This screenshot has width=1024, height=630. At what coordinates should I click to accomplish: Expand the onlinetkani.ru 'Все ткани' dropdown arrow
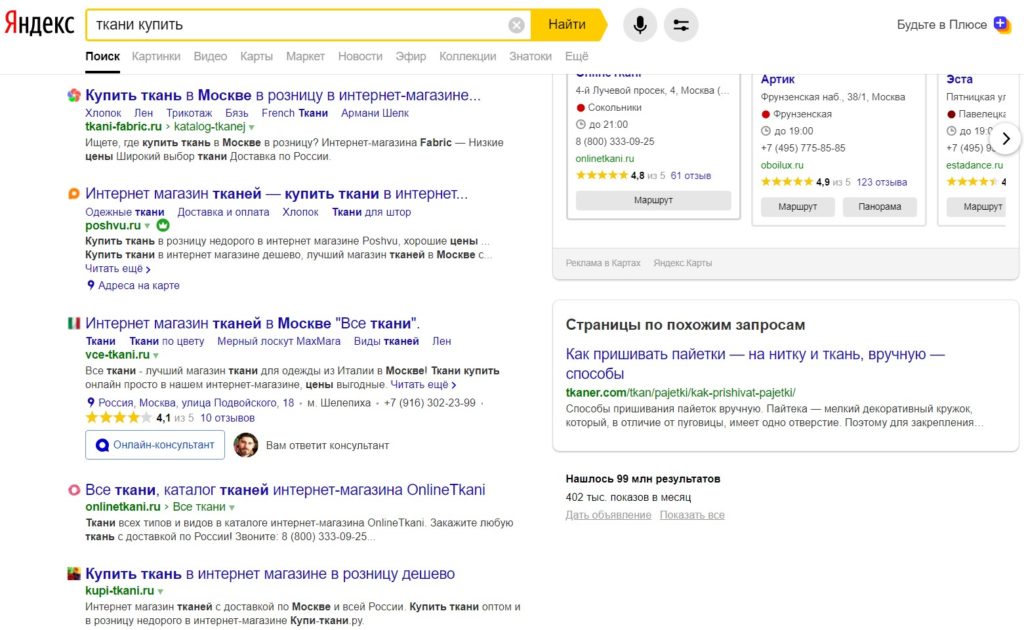click(x=232, y=507)
